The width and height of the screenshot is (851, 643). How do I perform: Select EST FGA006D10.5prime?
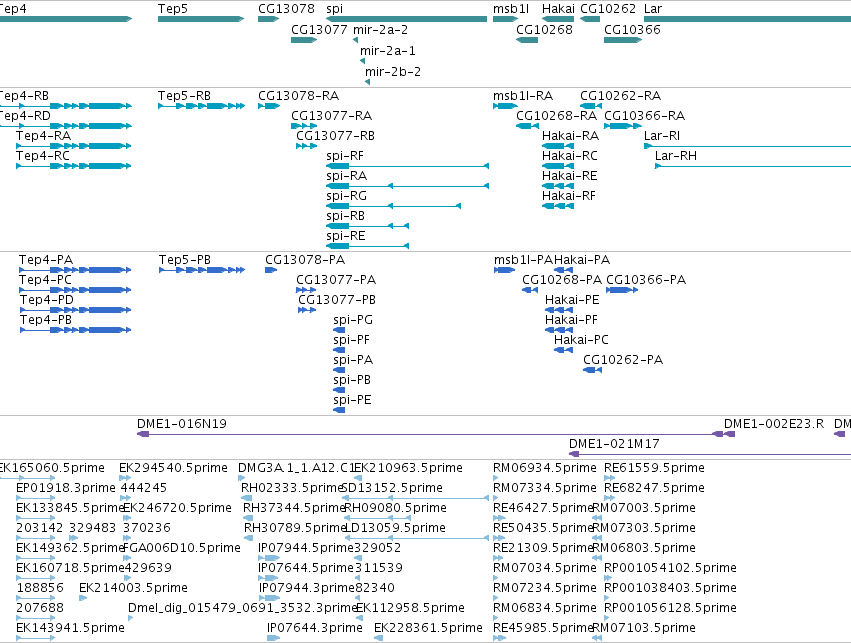[x=182, y=548]
